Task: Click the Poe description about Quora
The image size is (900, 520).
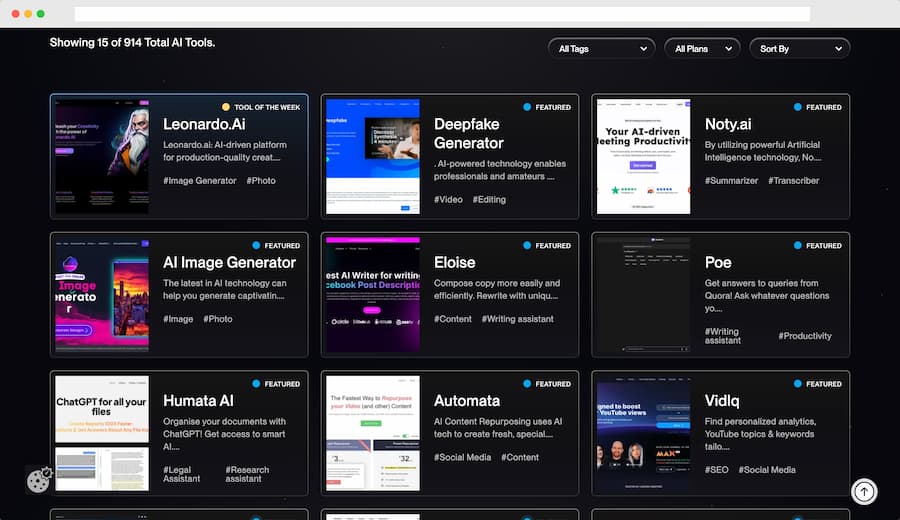Action: point(767,296)
